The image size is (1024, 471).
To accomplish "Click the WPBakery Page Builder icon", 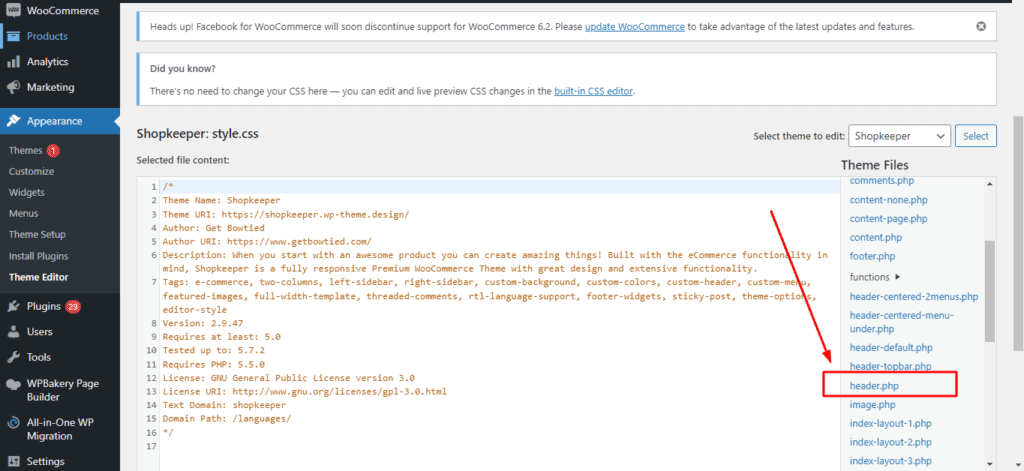I will [12, 384].
